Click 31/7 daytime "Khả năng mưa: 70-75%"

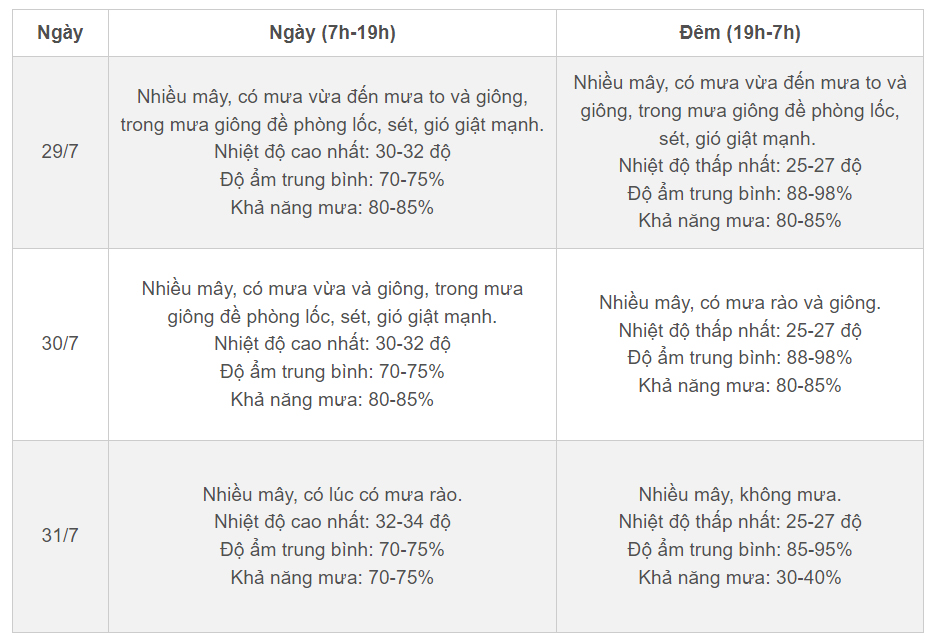point(332,578)
